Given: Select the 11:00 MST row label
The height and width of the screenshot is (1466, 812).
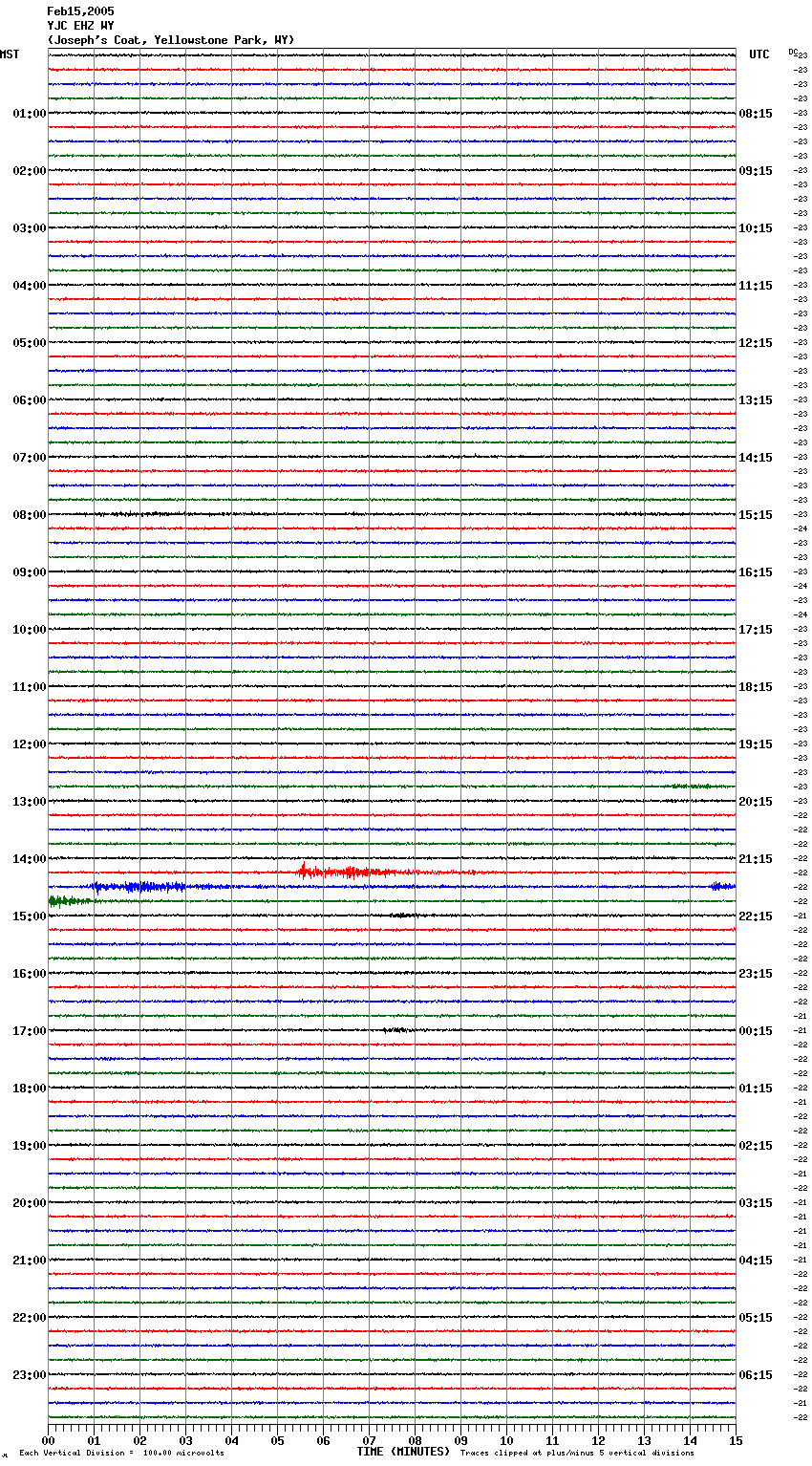Looking at the screenshot, I should pyautogui.click(x=29, y=687).
